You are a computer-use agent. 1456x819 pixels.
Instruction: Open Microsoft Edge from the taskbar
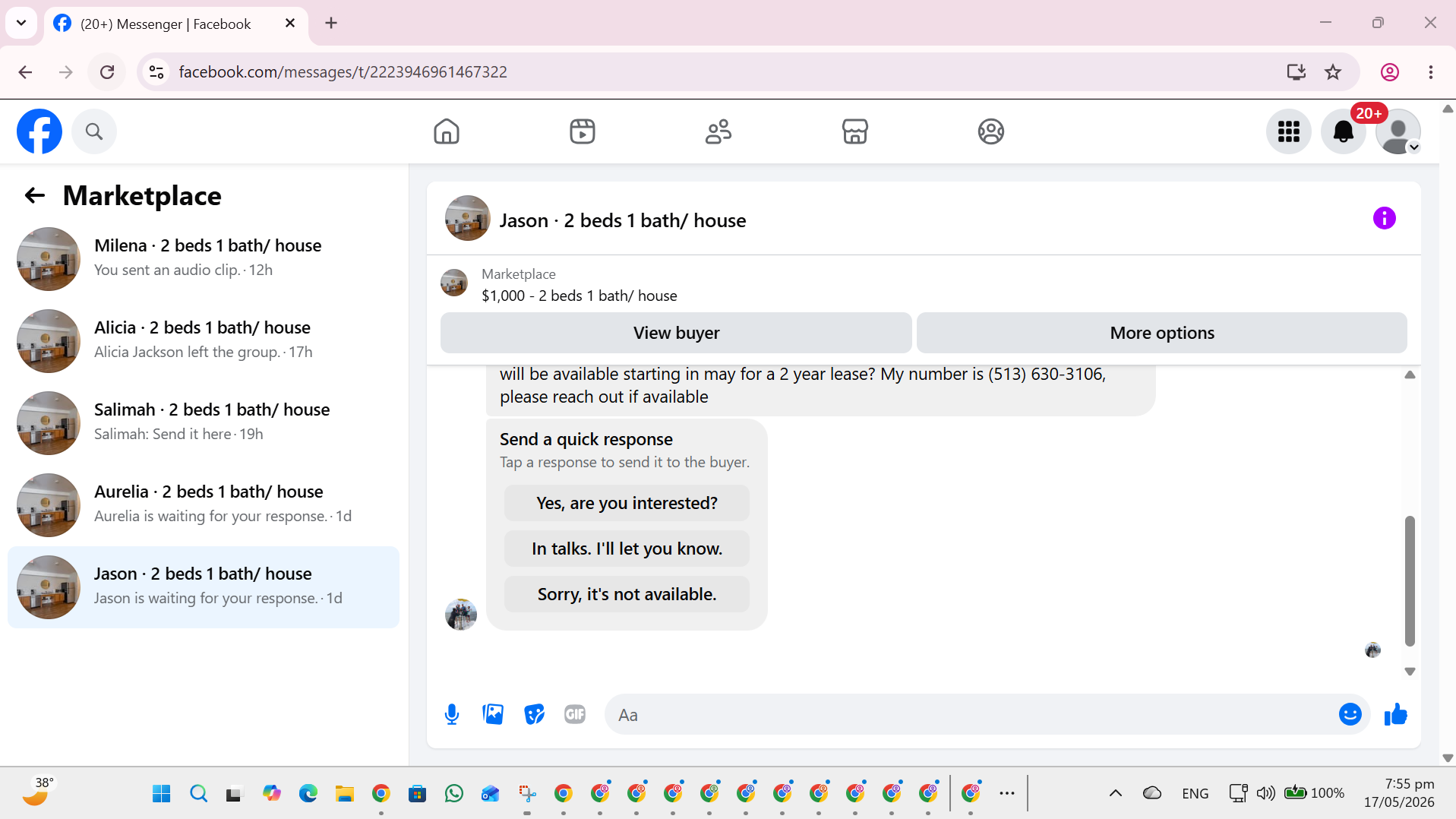tap(308, 794)
